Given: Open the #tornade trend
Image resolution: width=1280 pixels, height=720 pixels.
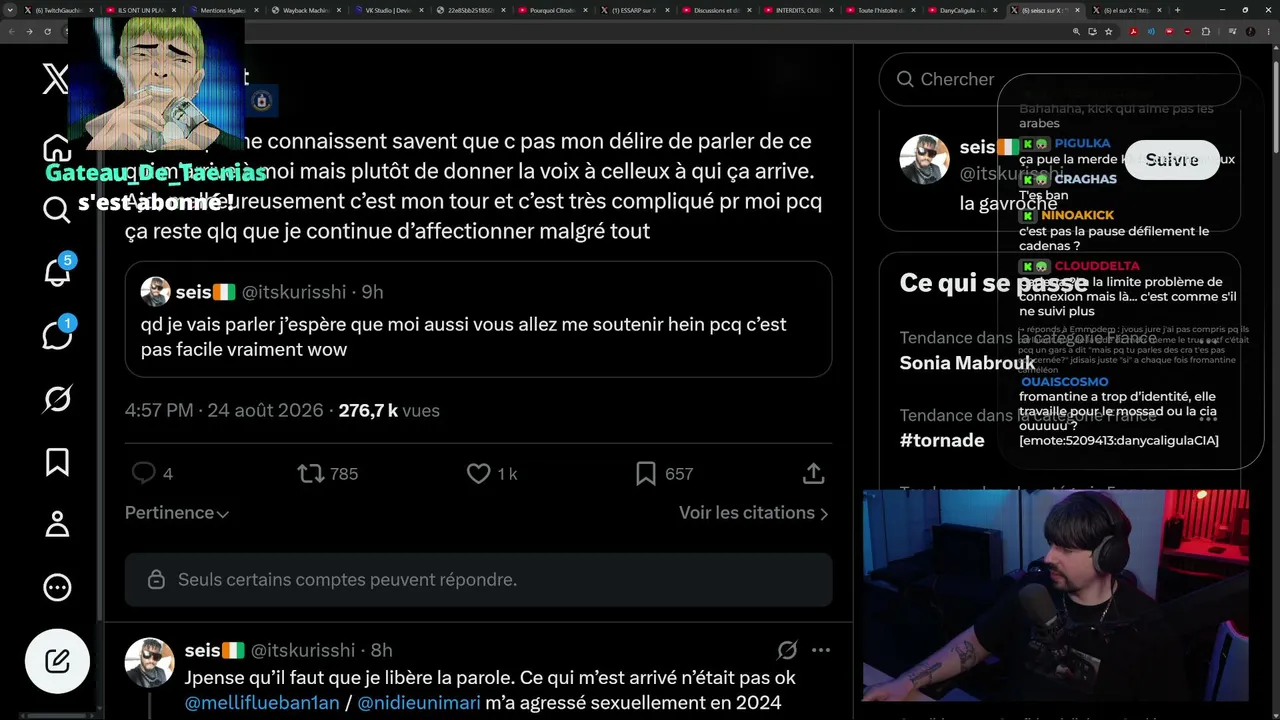Looking at the screenshot, I should tap(942, 440).
